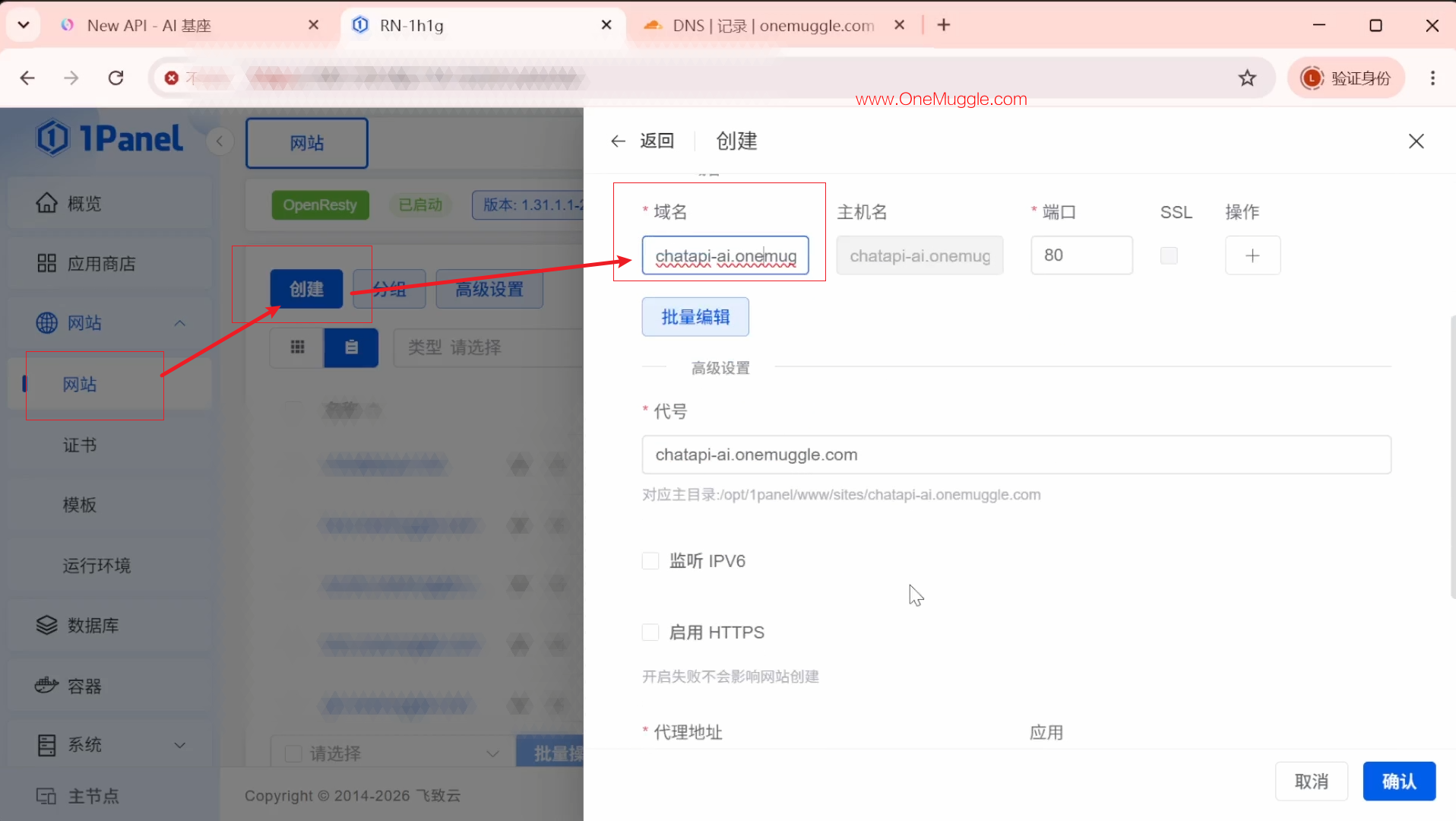Enable 监听 IPV6 checkbox
1456x821 pixels.
coord(650,561)
